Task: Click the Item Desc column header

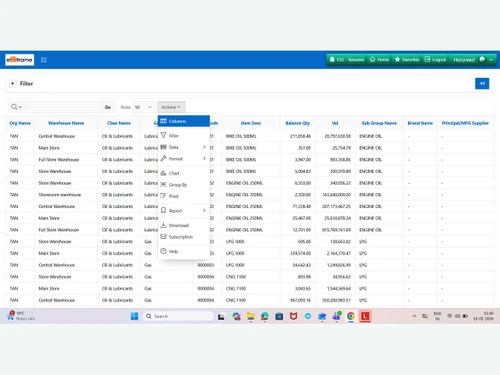Action: tap(251, 123)
